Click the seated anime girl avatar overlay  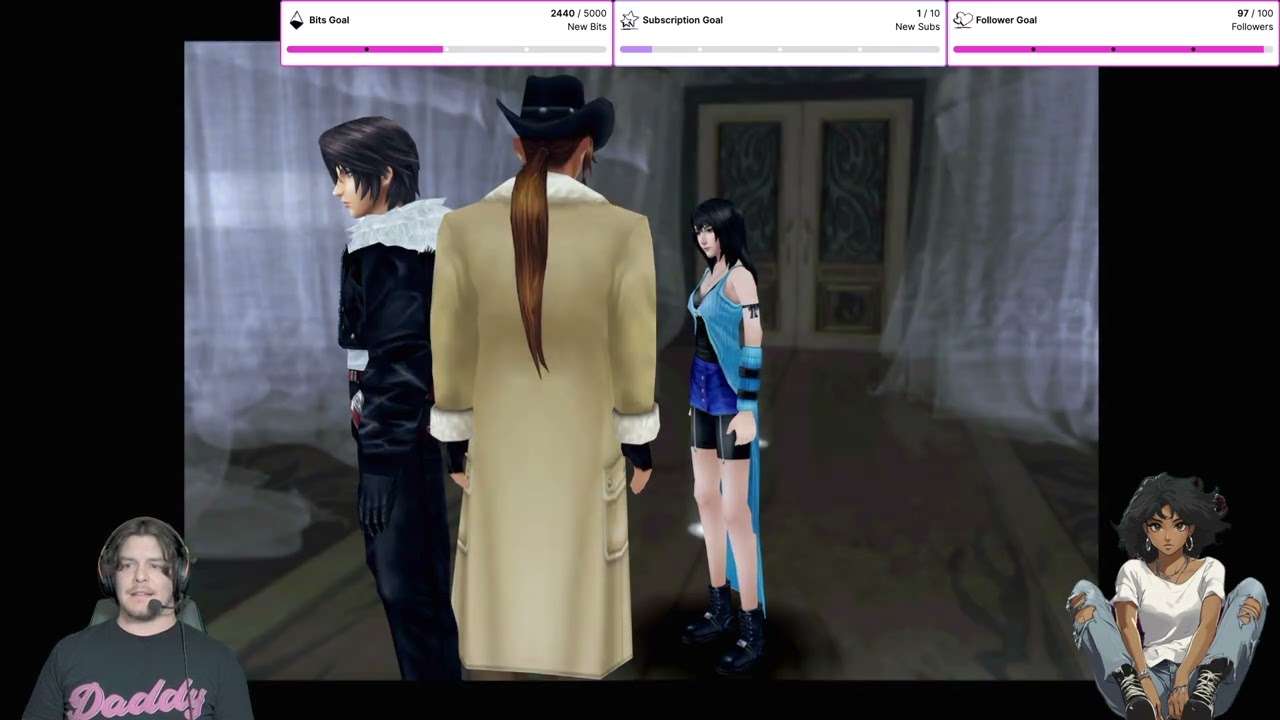[x=1168, y=596]
